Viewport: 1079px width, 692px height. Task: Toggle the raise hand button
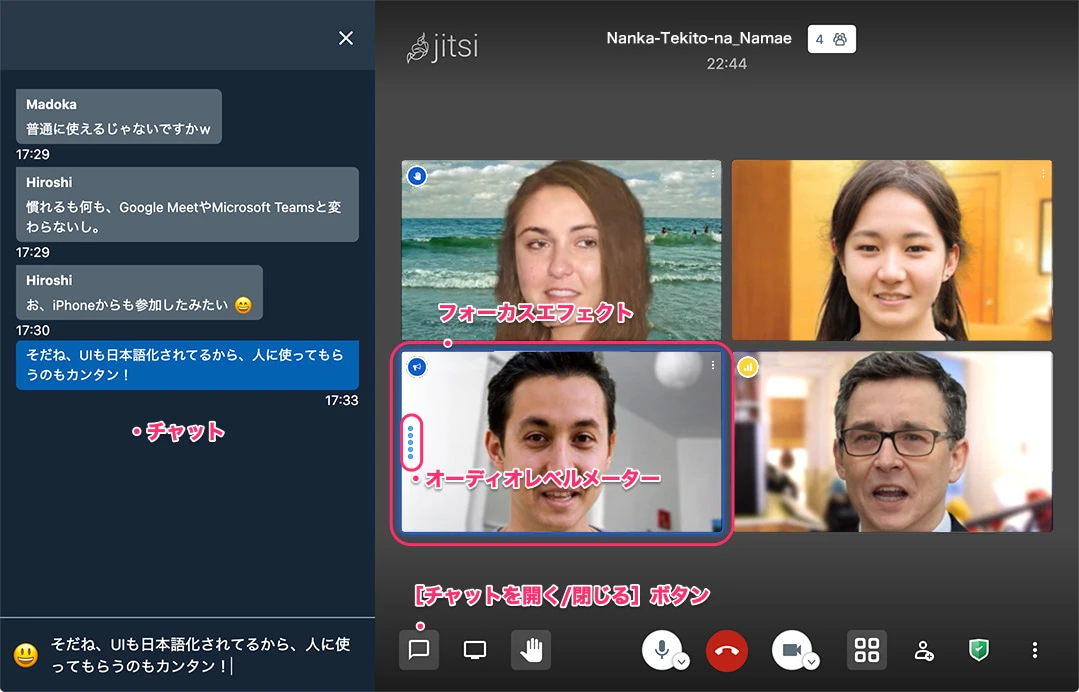pyautogui.click(x=531, y=650)
